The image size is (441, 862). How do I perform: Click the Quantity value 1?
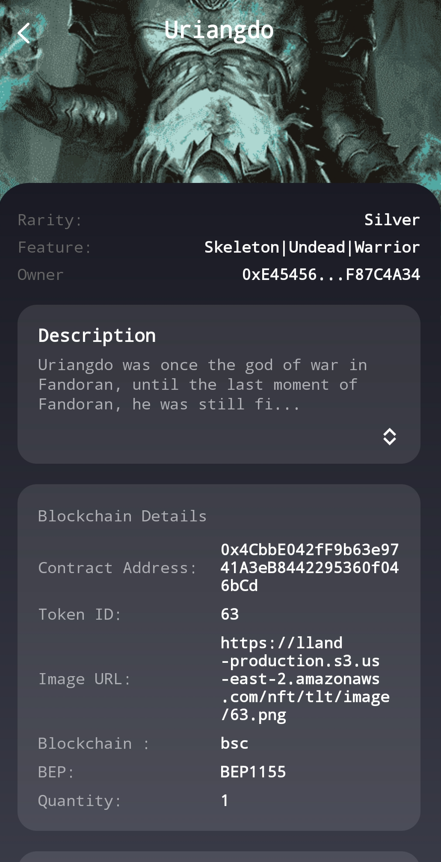(224, 800)
